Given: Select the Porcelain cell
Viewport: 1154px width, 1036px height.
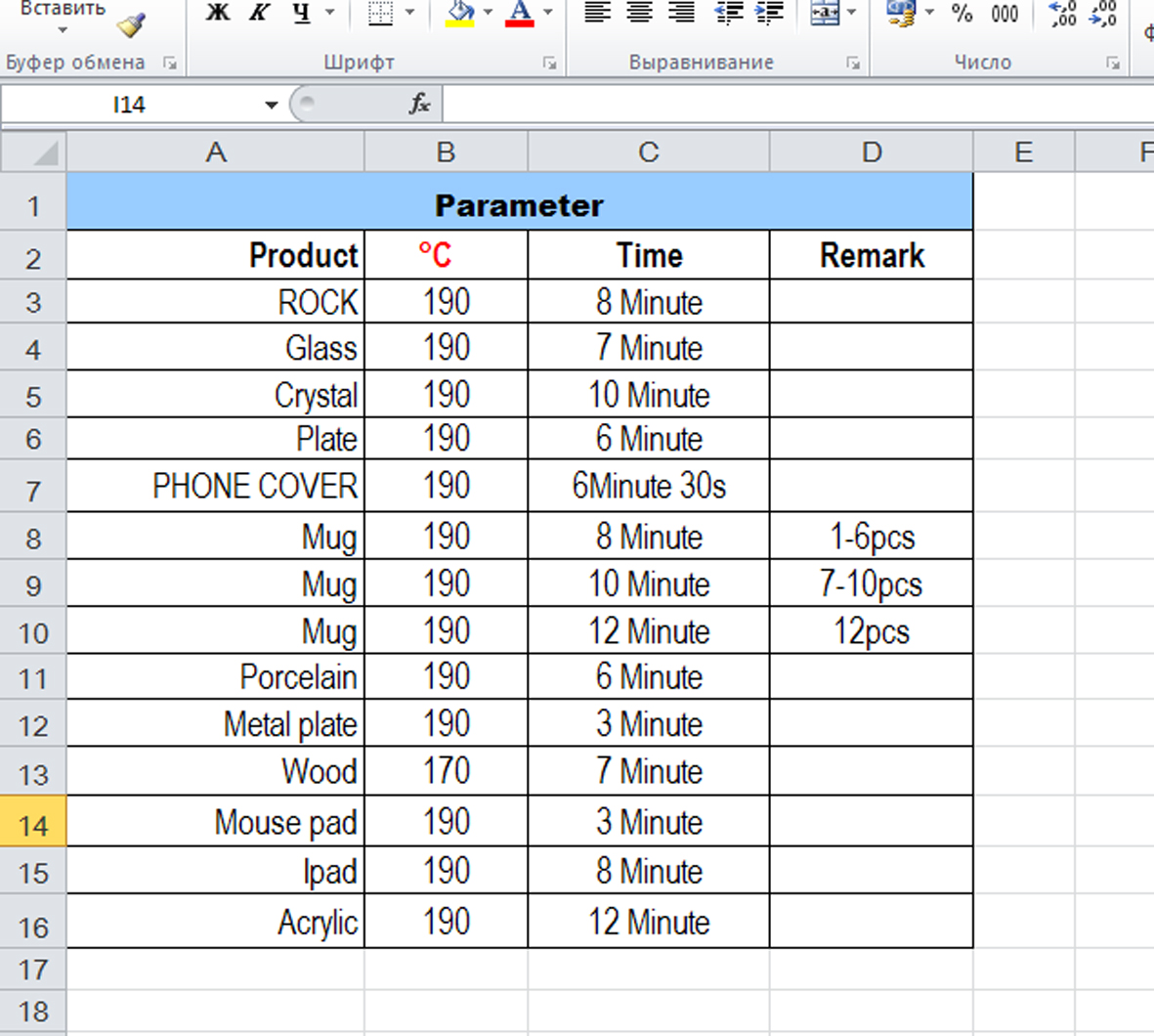Looking at the screenshot, I should (x=216, y=676).
